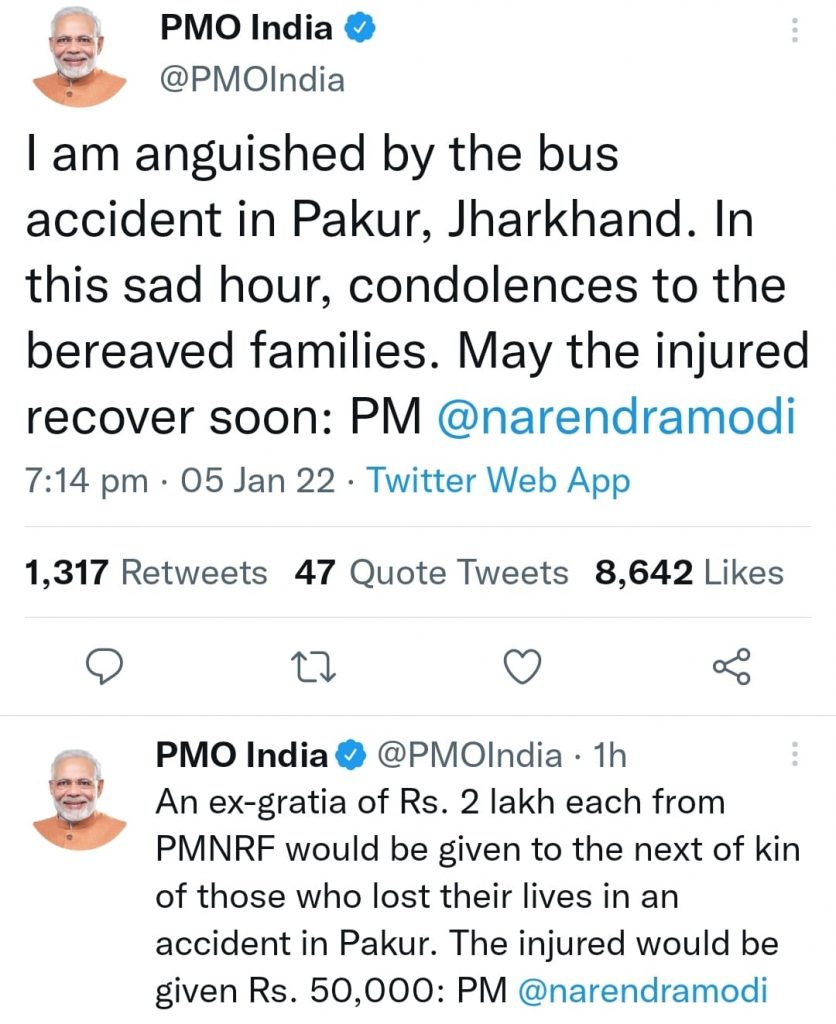
Task: Open the main tweet's three-dot menu
Action: point(795,31)
